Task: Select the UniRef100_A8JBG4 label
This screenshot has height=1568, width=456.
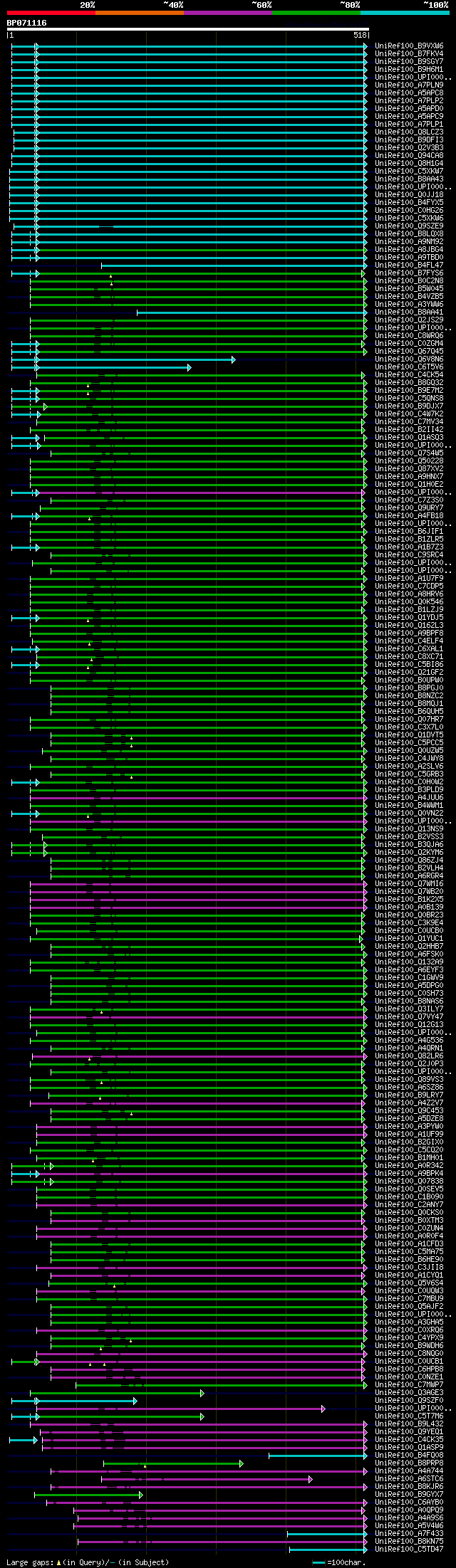Action: tap(409, 250)
